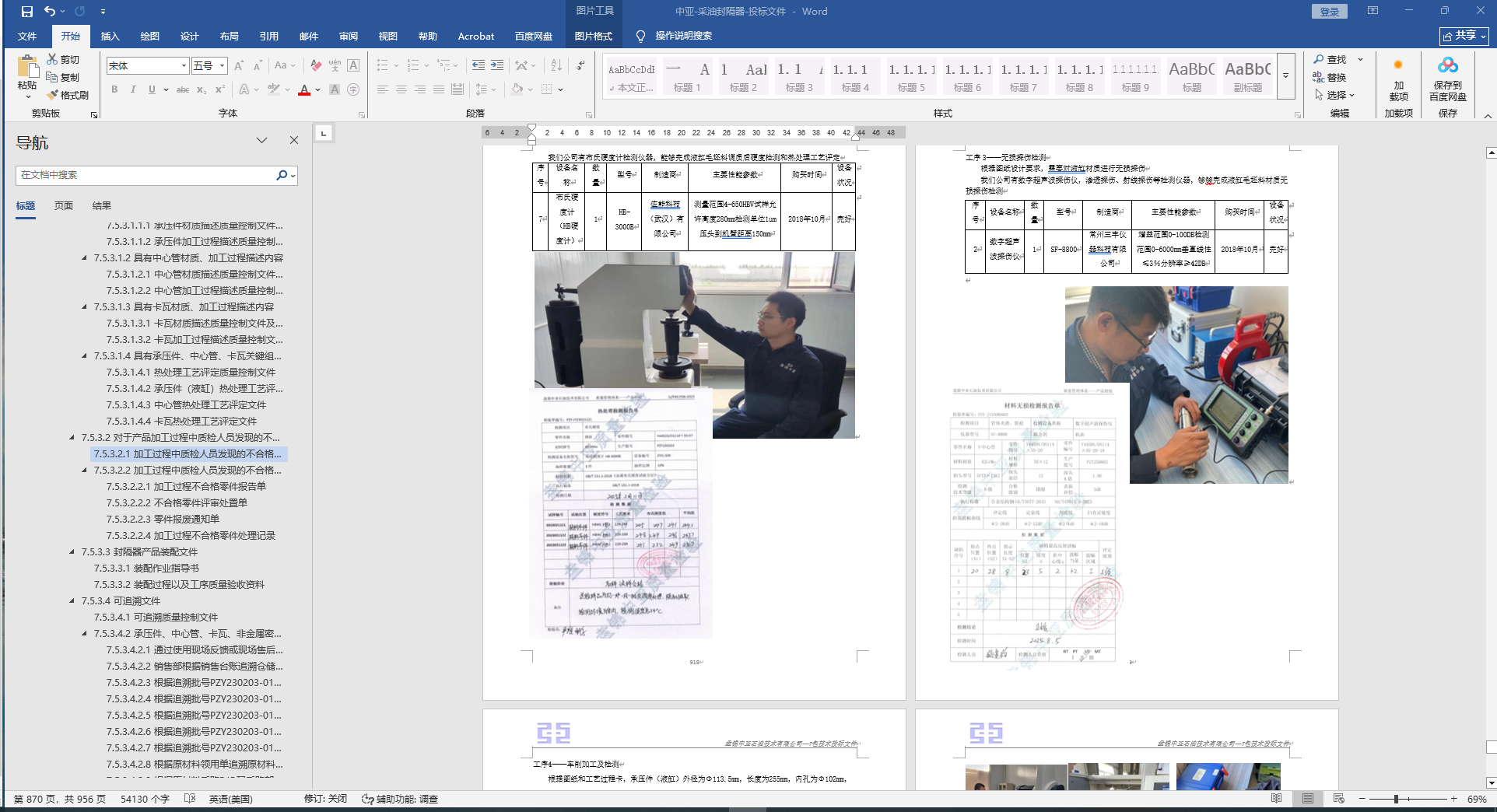The width and height of the screenshot is (1497, 812).
Task: Click the 登录 sign-in button
Action: point(1329,12)
